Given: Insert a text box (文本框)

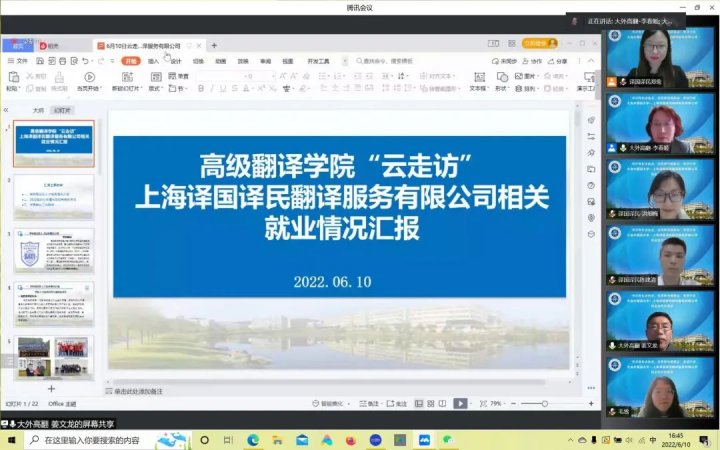Looking at the screenshot, I should click(x=478, y=81).
